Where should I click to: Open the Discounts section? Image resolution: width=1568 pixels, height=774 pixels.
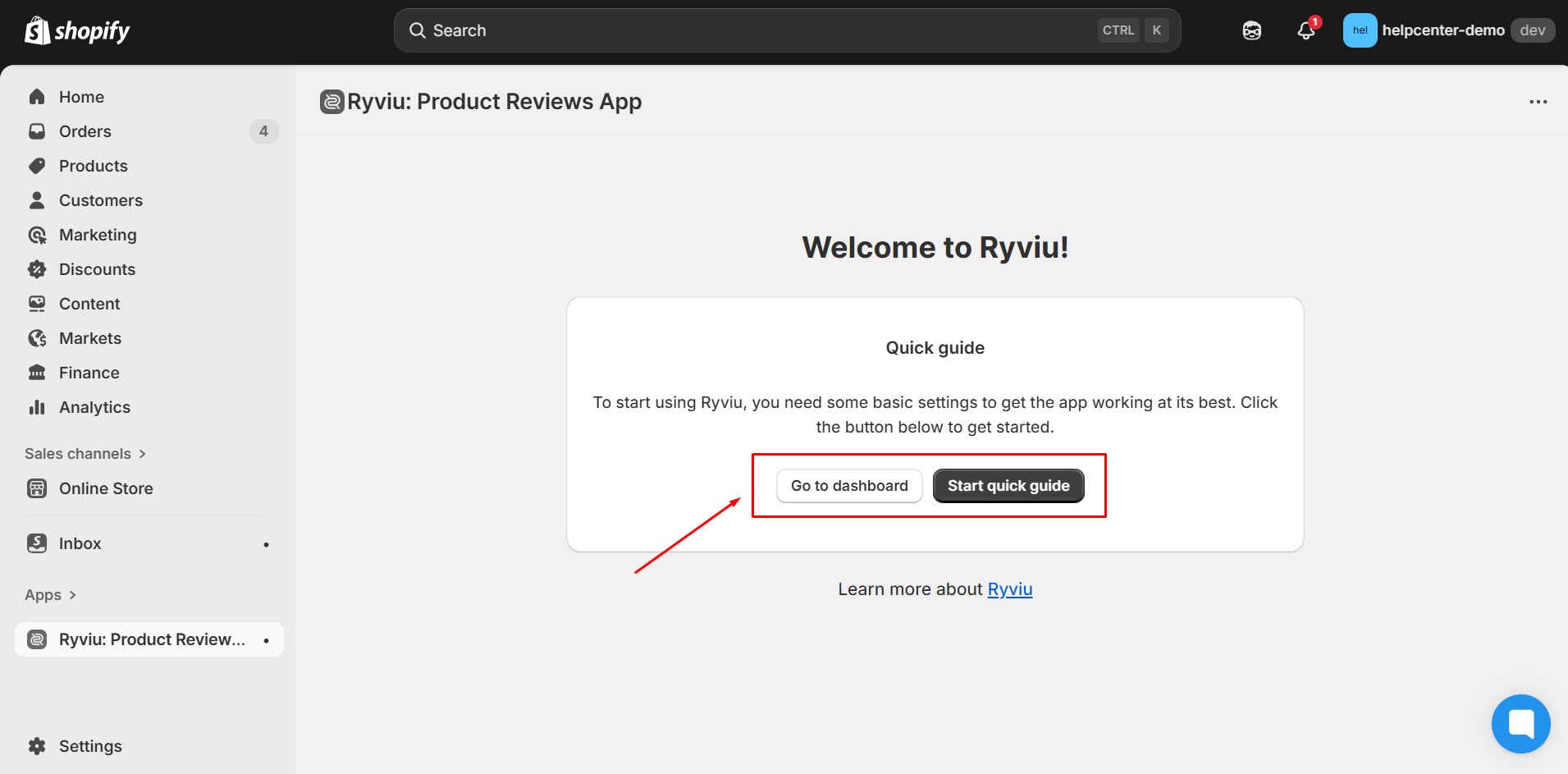97,268
